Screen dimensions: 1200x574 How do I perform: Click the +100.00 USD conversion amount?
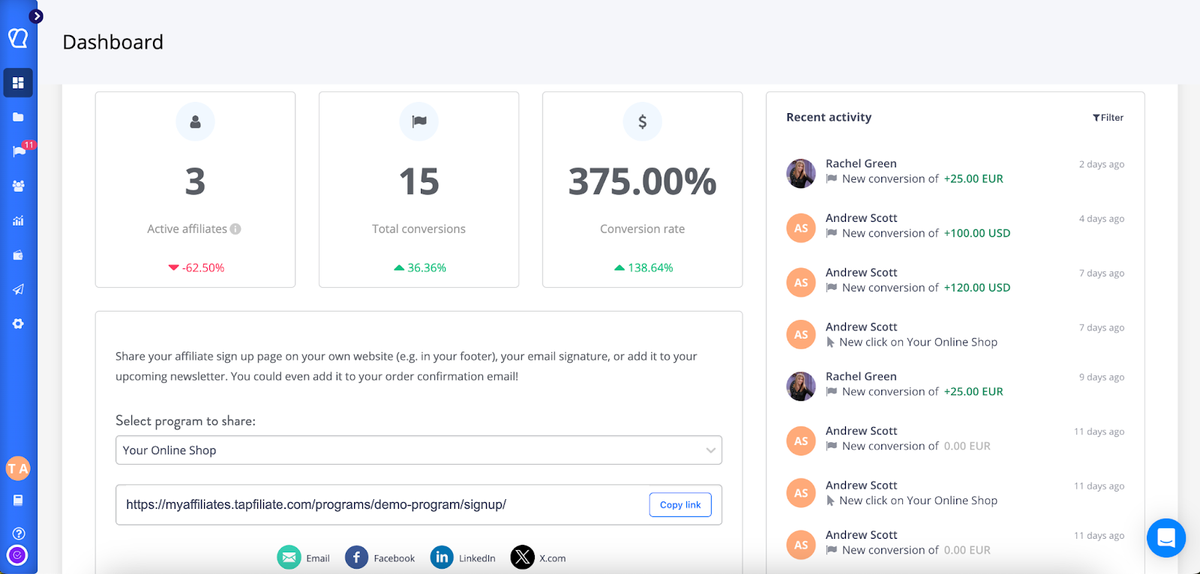coord(977,233)
